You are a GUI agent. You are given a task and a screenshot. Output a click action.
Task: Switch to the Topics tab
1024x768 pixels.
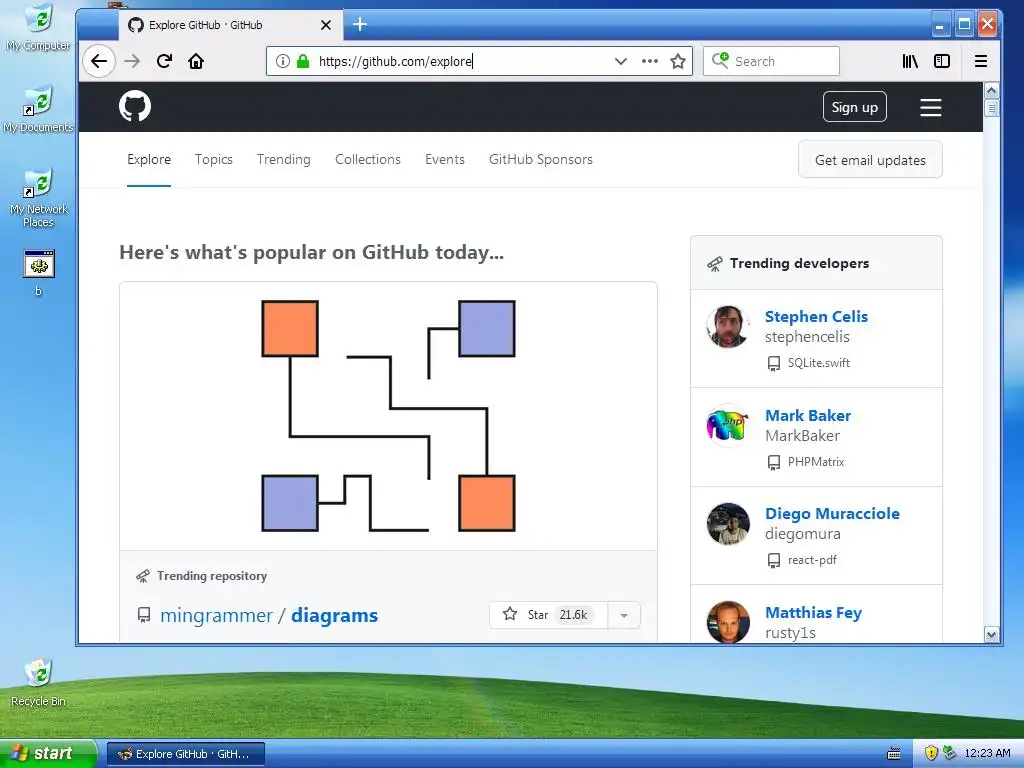(214, 159)
